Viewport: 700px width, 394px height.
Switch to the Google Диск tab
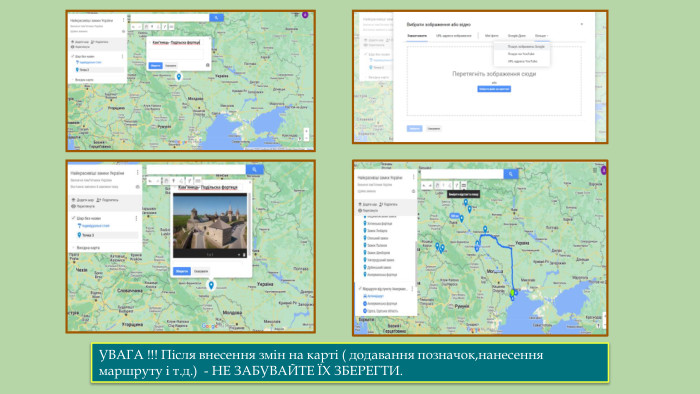[517, 36]
